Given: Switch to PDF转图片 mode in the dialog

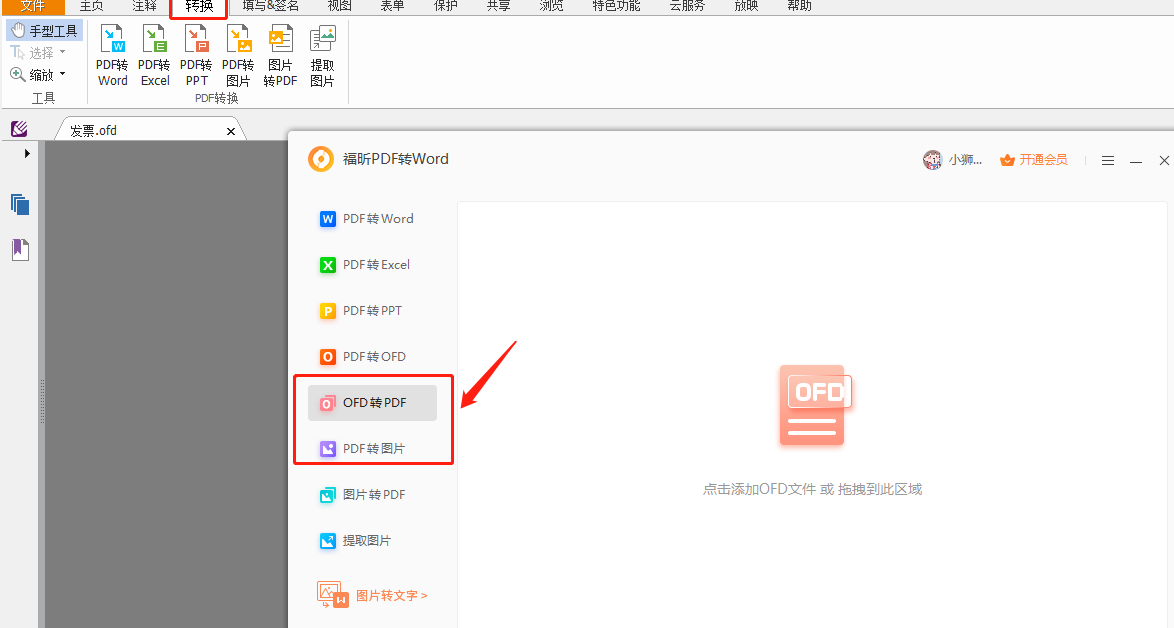Looking at the screenshot, I should pyautogui.click(x=373, y=447).
